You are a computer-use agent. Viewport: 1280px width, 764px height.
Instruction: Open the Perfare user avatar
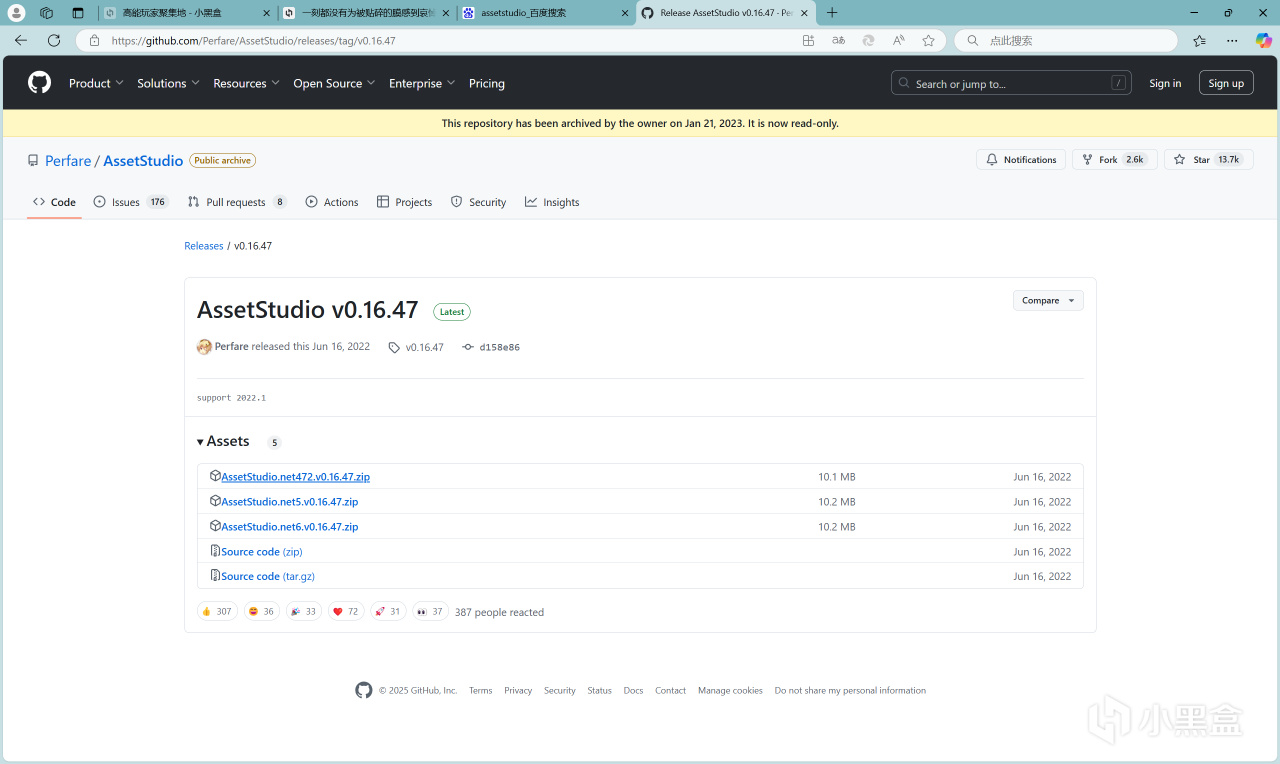click(204, 347)
